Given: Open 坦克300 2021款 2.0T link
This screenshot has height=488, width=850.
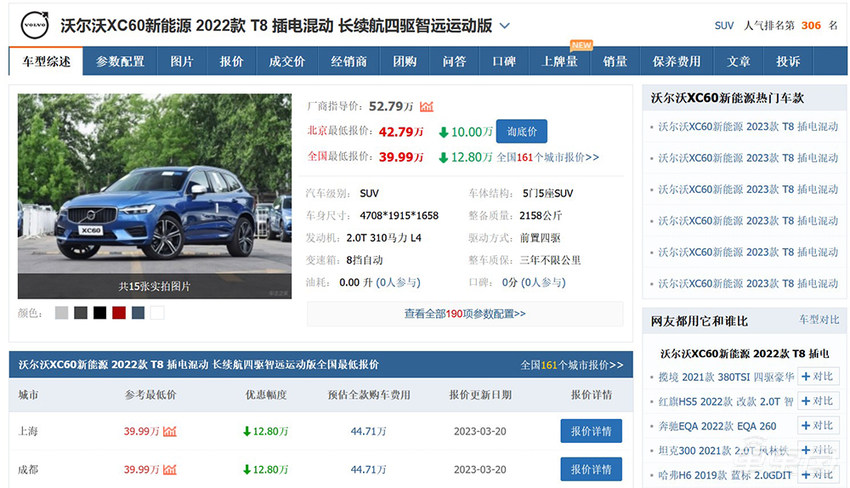Looking at the screenshot, I should tap(723, 451).
